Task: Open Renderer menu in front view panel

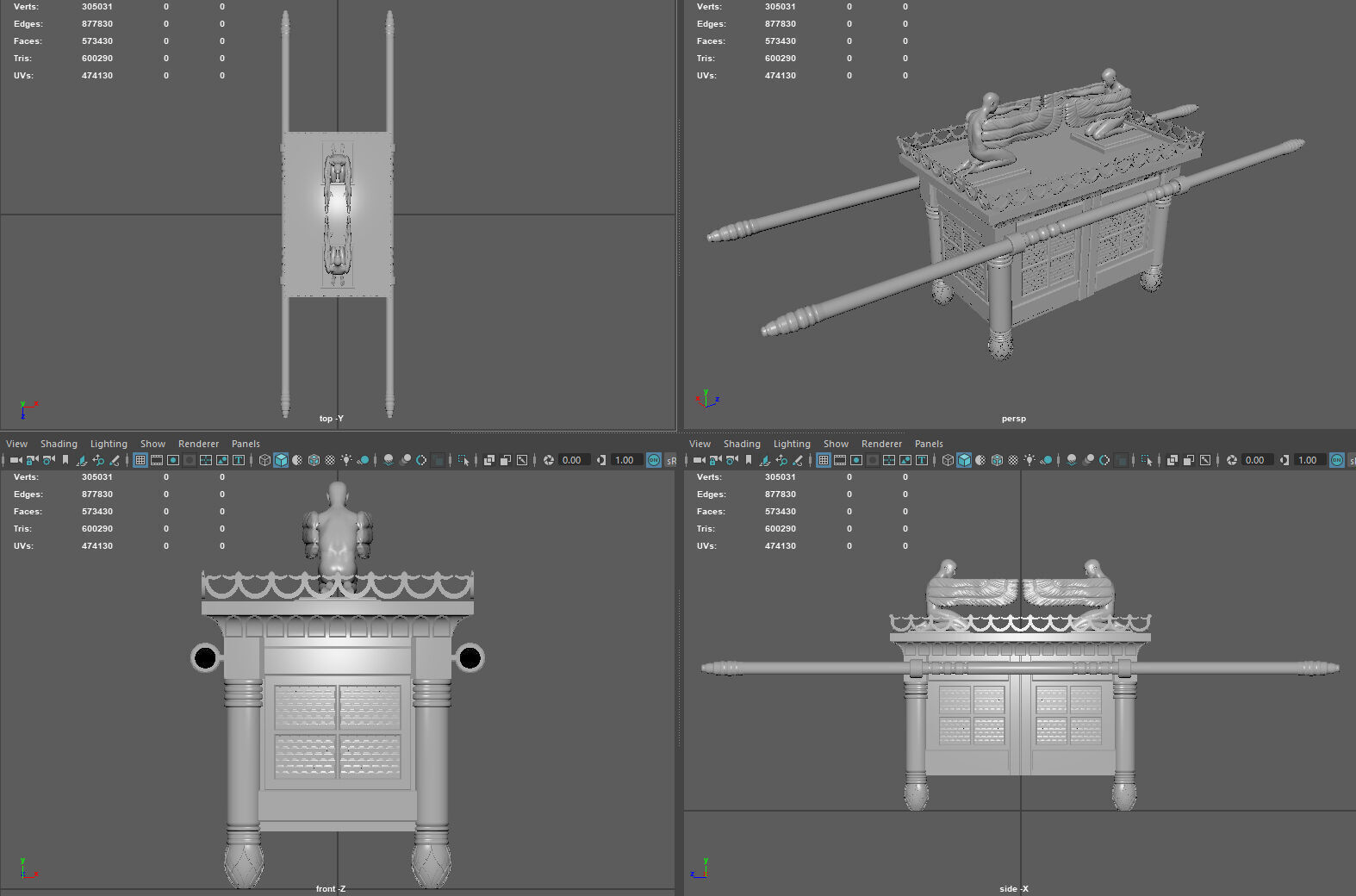Action: click(x=198, y=444)
